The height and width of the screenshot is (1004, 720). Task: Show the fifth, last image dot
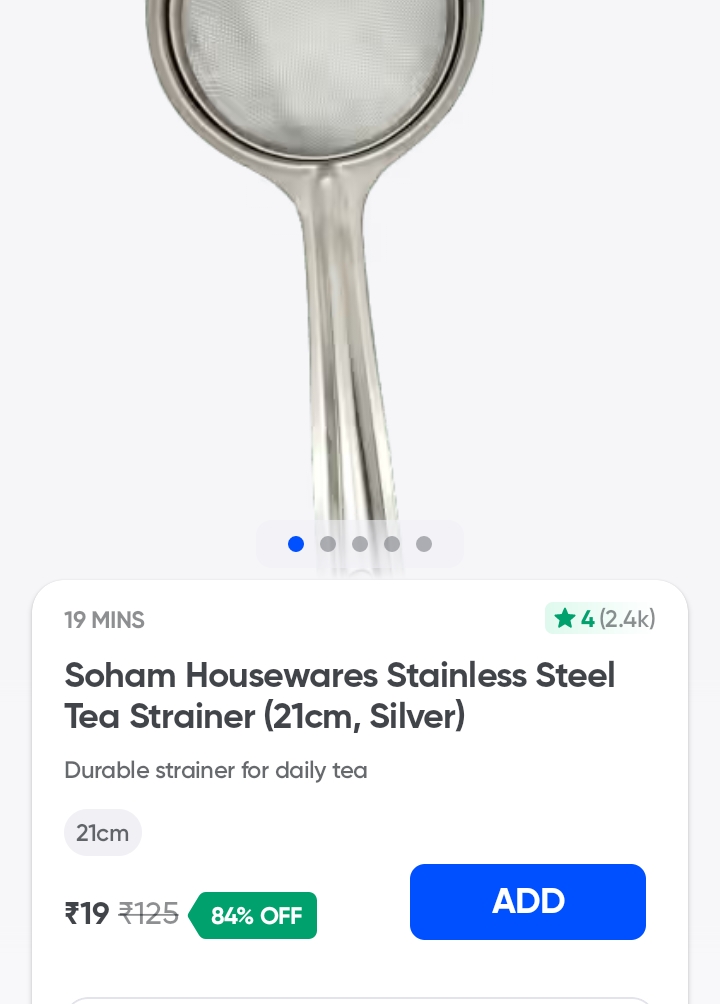point(424,544)
